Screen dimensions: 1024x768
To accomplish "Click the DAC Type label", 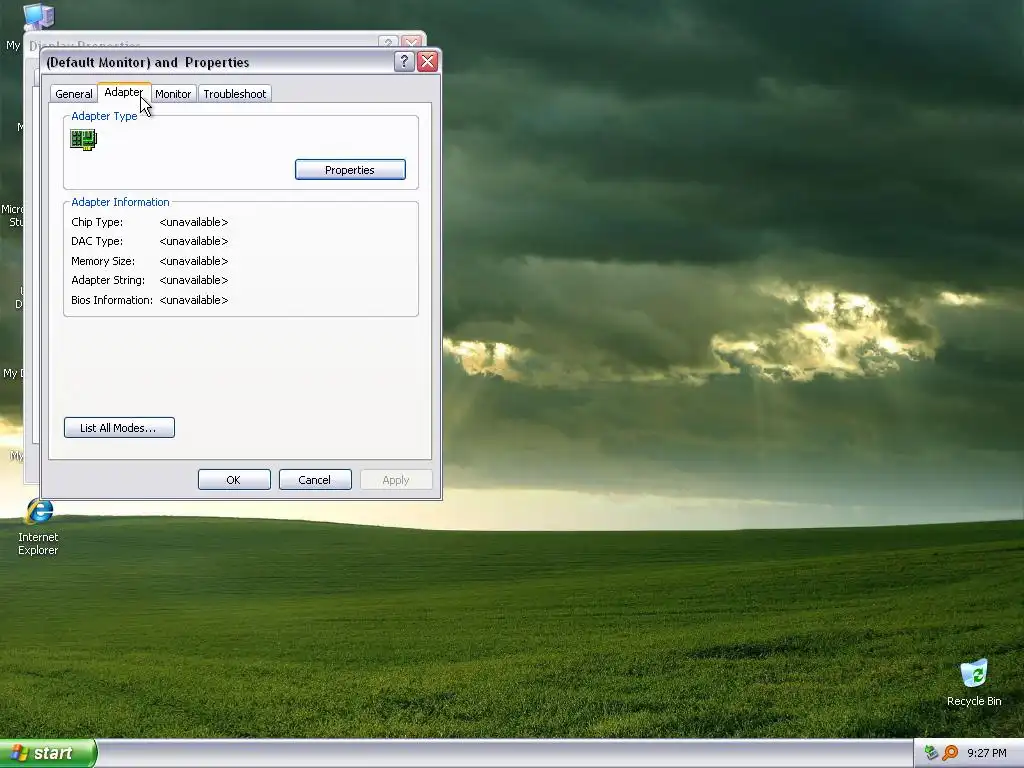I will coord(97,241).
